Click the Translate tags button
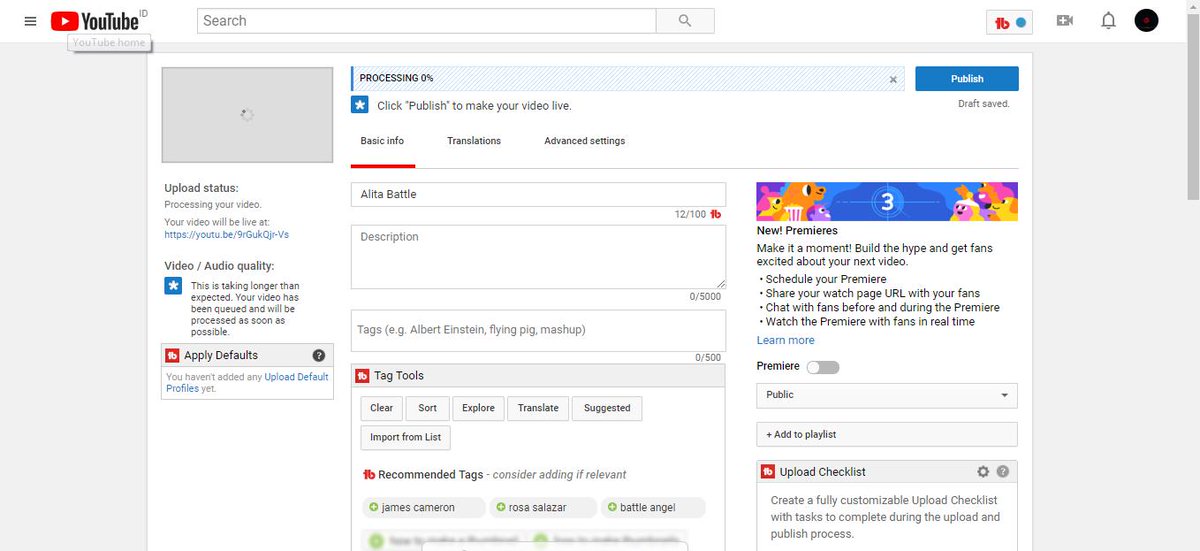Viewport: 1200px width, 551px height. [x=539, y=408]
